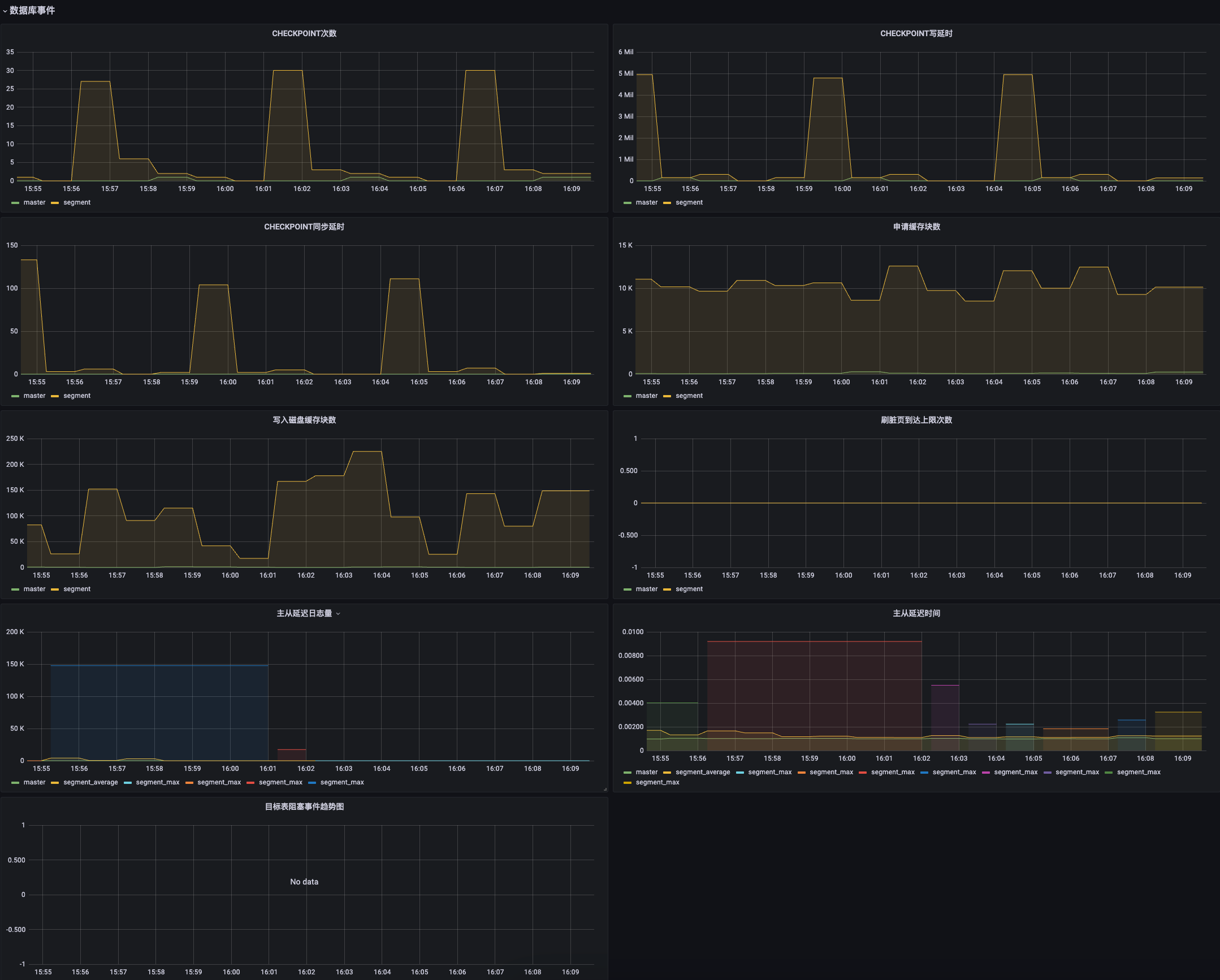Toggle segment series in CHECKPOINT同步延时 legend
The image size is (1220, 980).
click(76, 396)
